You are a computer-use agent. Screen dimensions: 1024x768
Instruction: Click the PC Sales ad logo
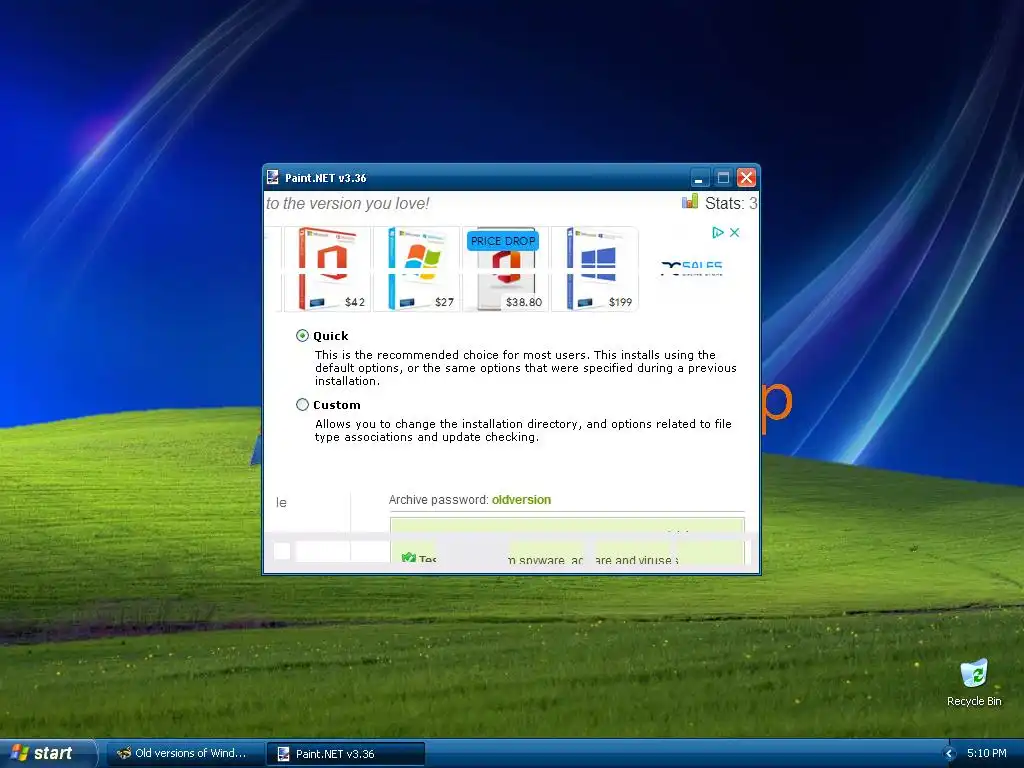click(x=692, y=268)
